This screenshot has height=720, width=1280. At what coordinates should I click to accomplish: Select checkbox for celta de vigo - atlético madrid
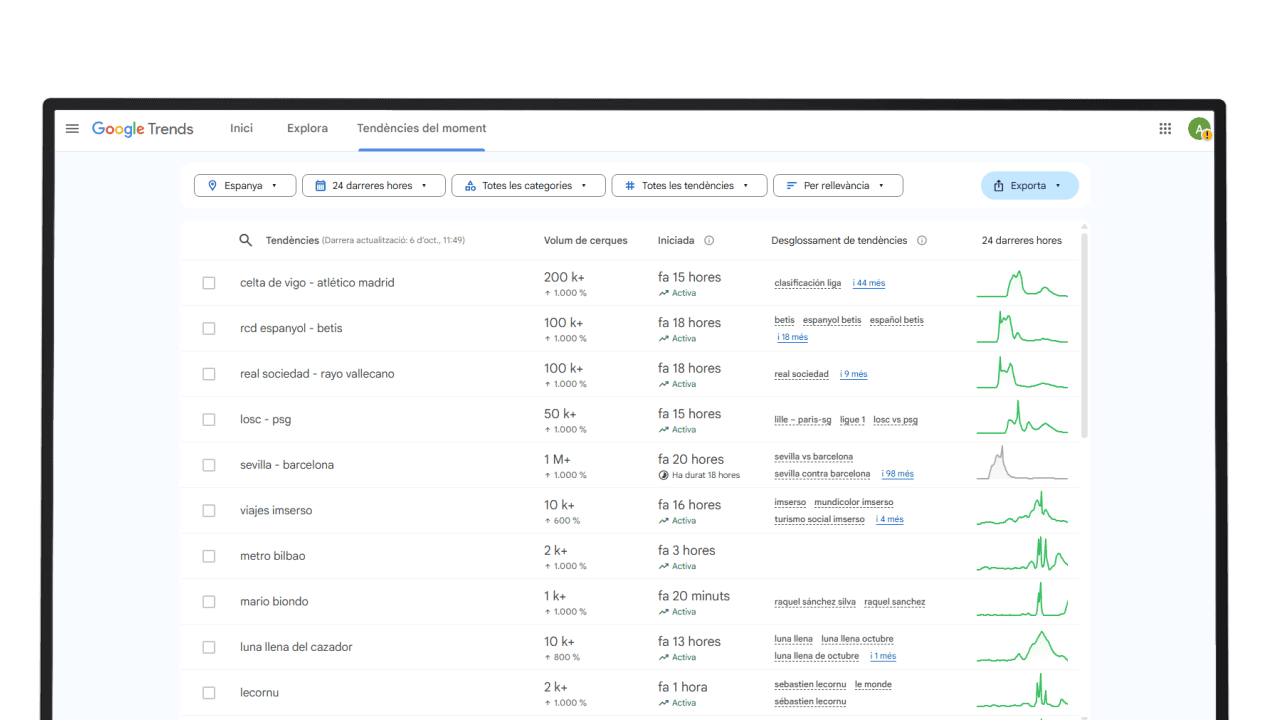pos(209,283)
